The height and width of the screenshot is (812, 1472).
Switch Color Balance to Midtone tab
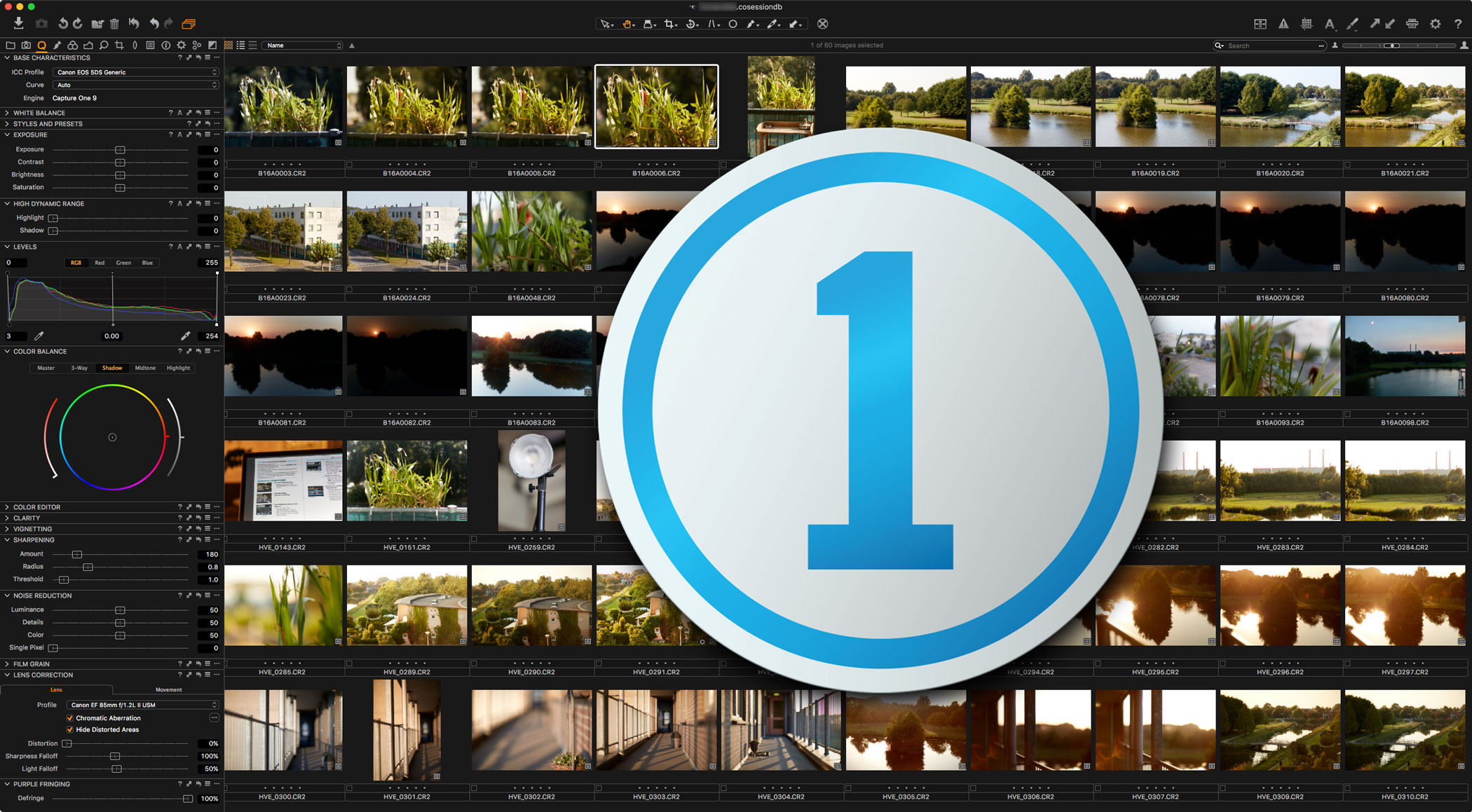[x=145, y=368]
